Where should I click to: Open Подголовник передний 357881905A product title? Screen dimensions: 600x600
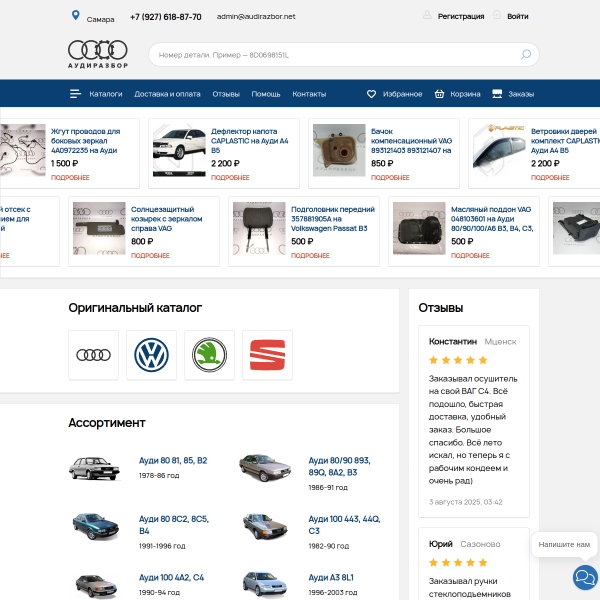pos(333,219)
